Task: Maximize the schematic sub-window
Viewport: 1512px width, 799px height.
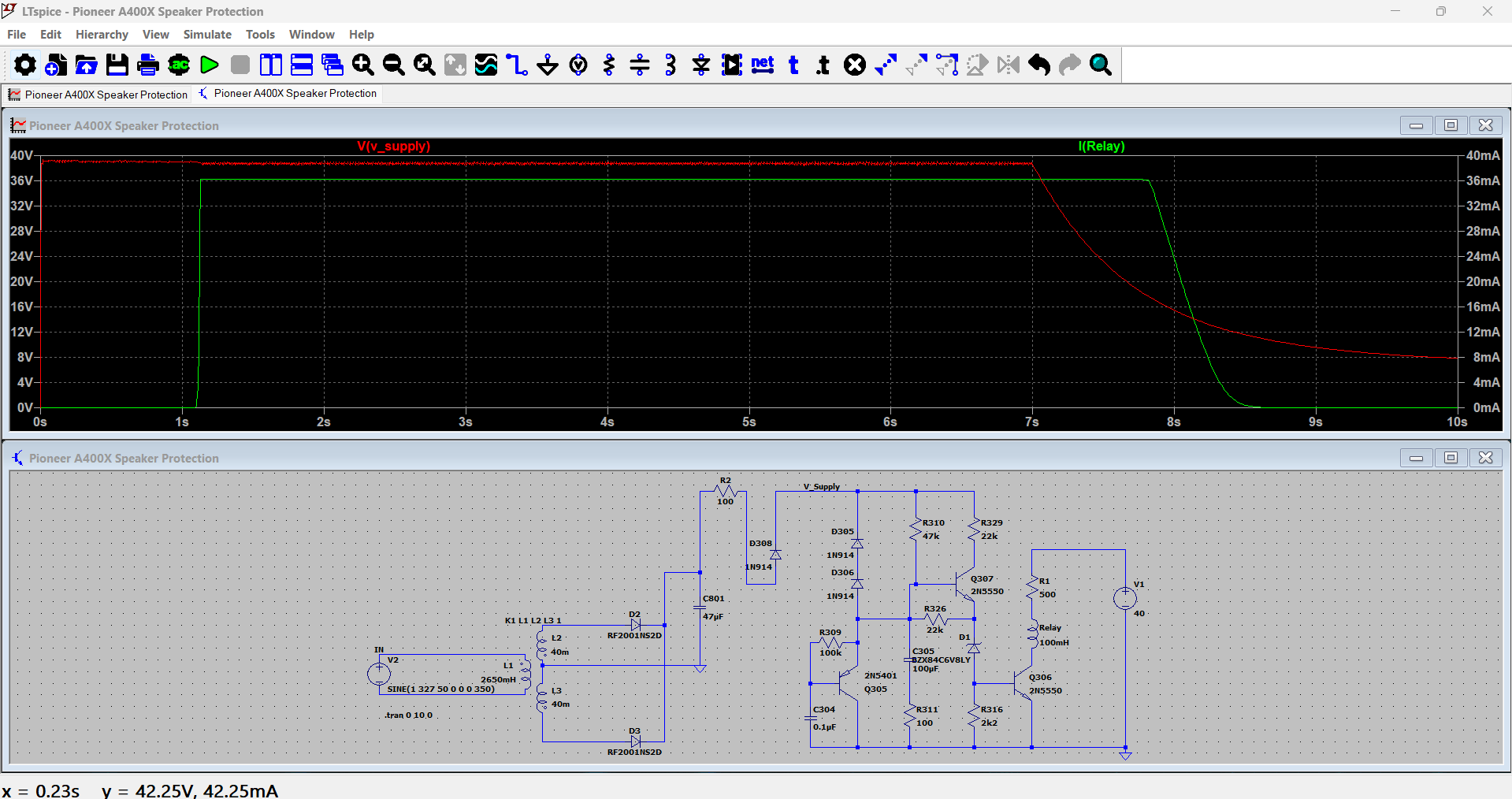Action: pos(1451,458)
